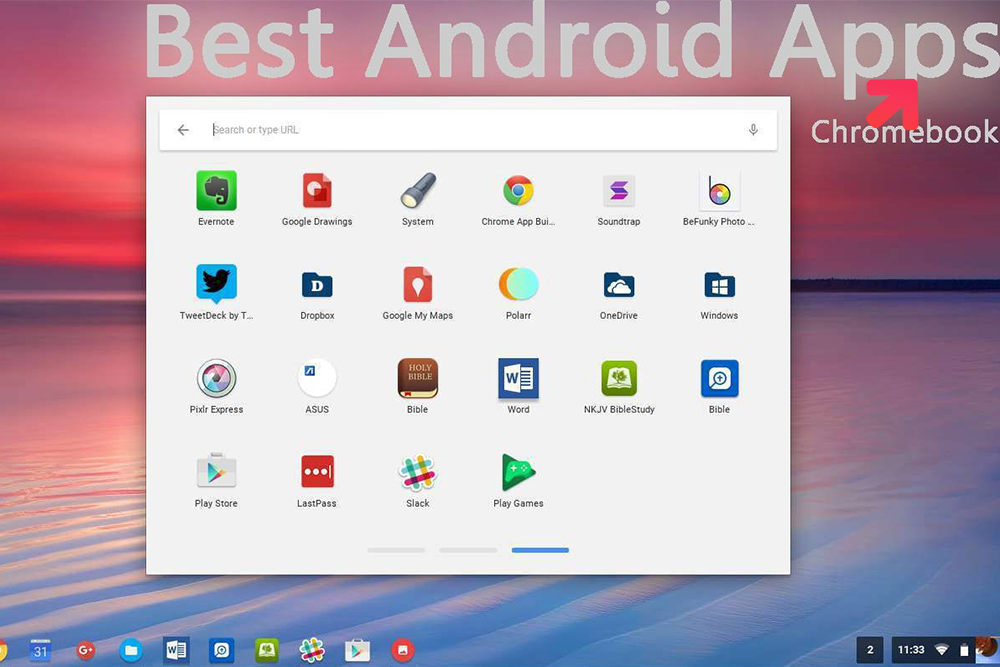Open Google My Maps
This screenshot has width=1000, height=667.
418,284
